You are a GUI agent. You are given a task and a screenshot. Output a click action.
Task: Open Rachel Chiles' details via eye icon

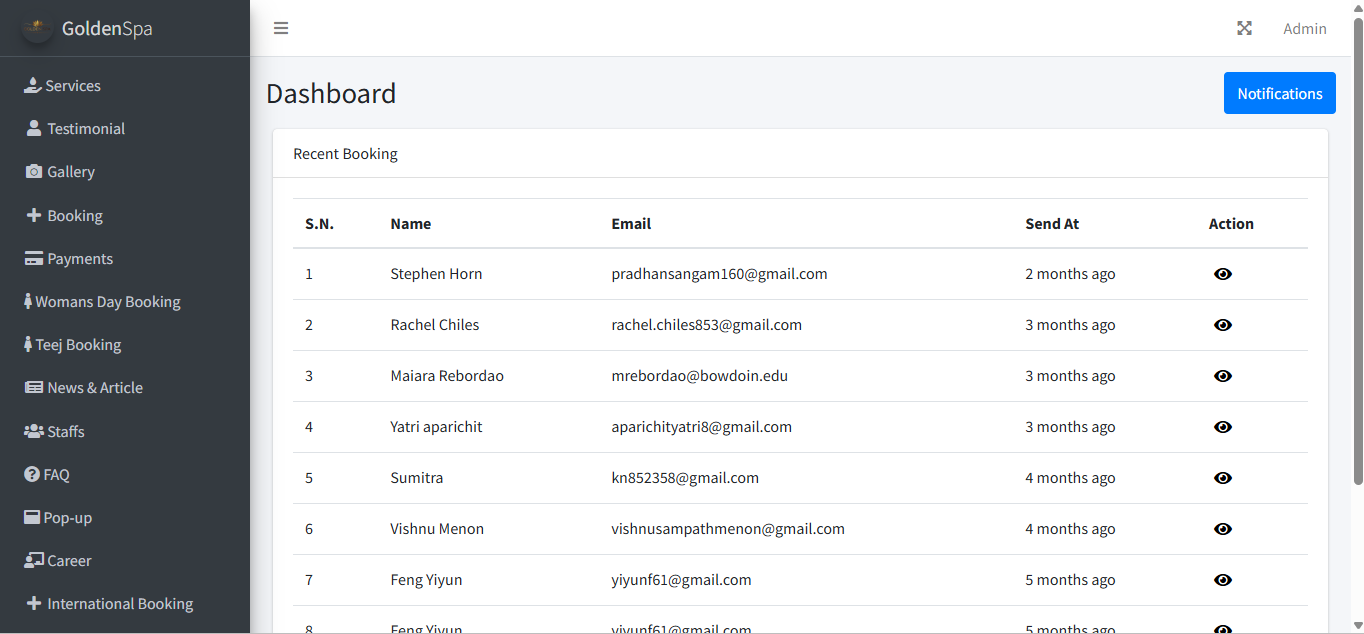(x=1223, y=324)
